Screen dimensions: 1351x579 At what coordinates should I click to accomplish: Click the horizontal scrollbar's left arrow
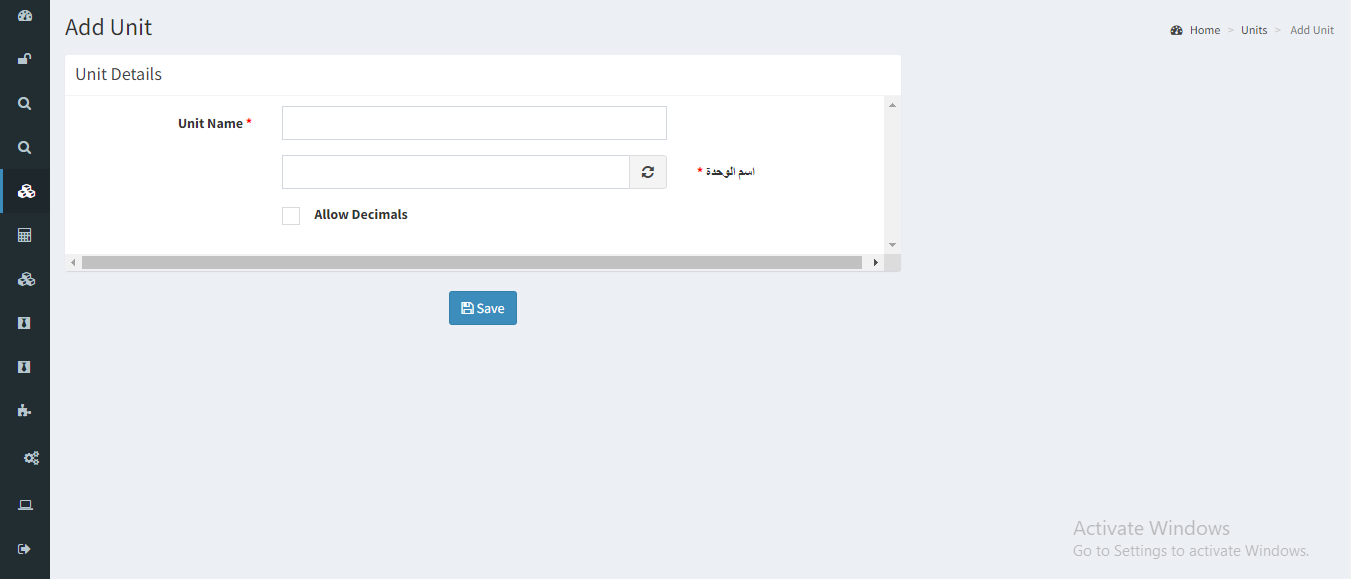click(x=73, y=262)
